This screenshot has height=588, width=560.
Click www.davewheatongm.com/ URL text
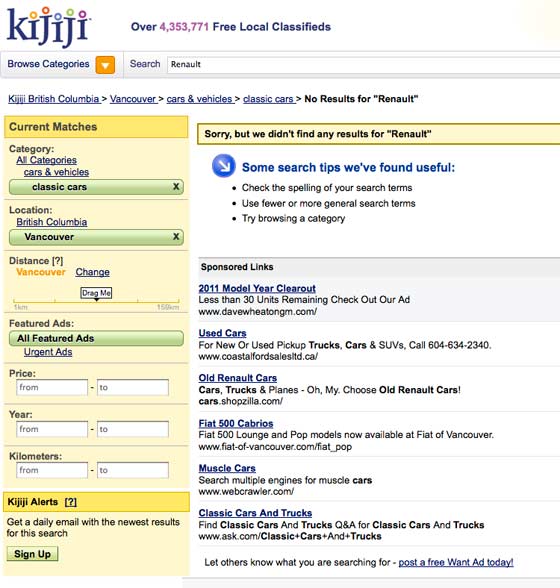pos(258,312)
